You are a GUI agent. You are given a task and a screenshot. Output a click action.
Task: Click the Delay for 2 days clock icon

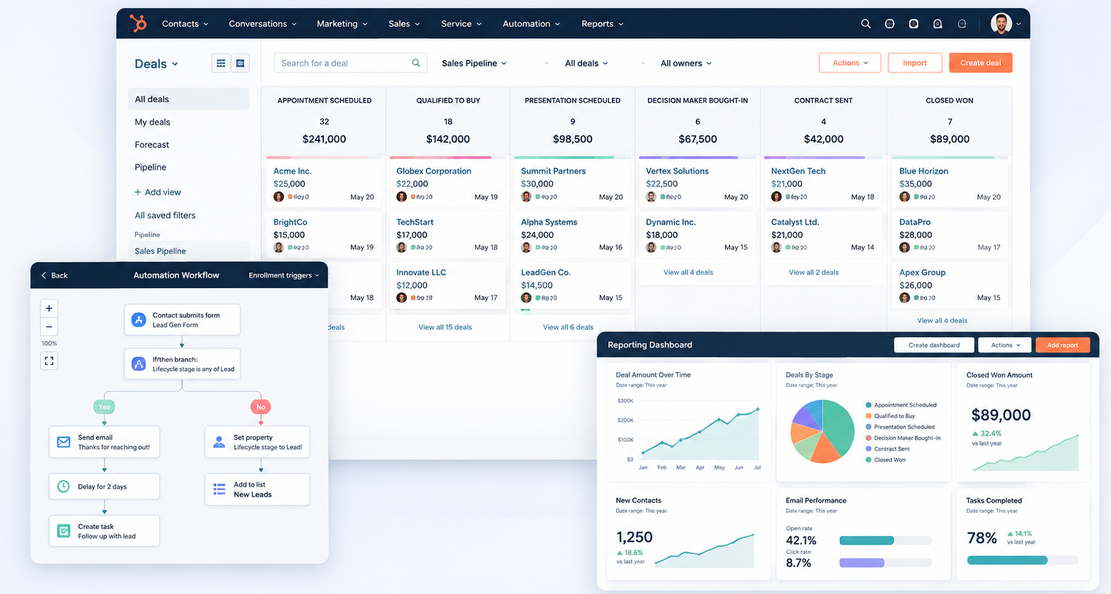point(63,486)
